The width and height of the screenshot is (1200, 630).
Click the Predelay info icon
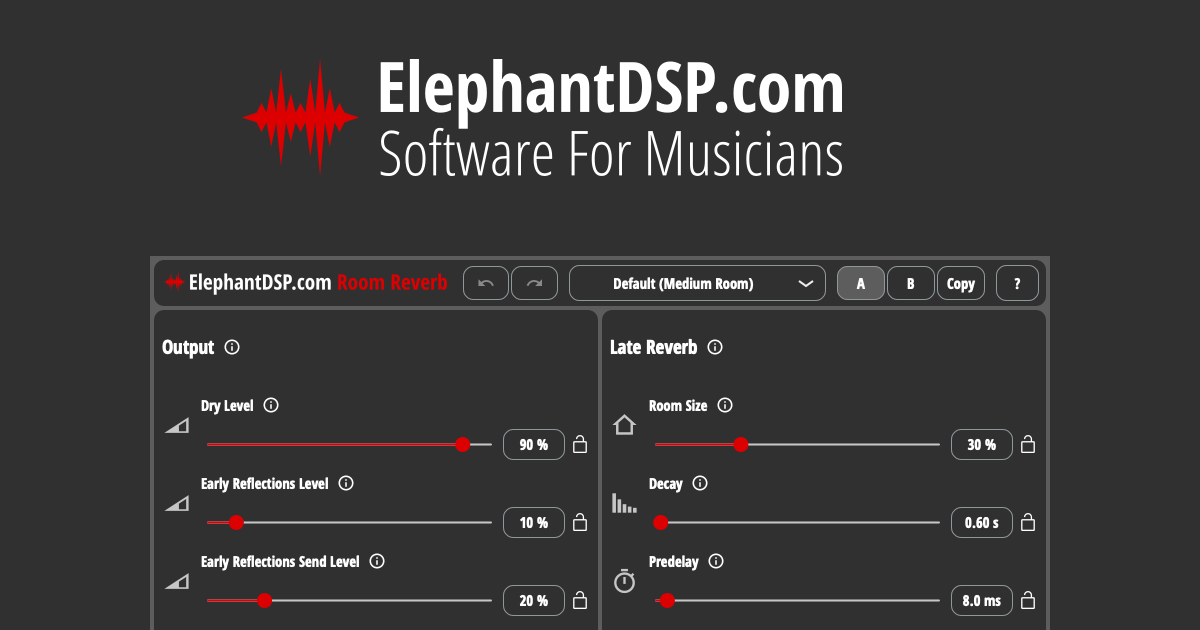pos(716,561)
